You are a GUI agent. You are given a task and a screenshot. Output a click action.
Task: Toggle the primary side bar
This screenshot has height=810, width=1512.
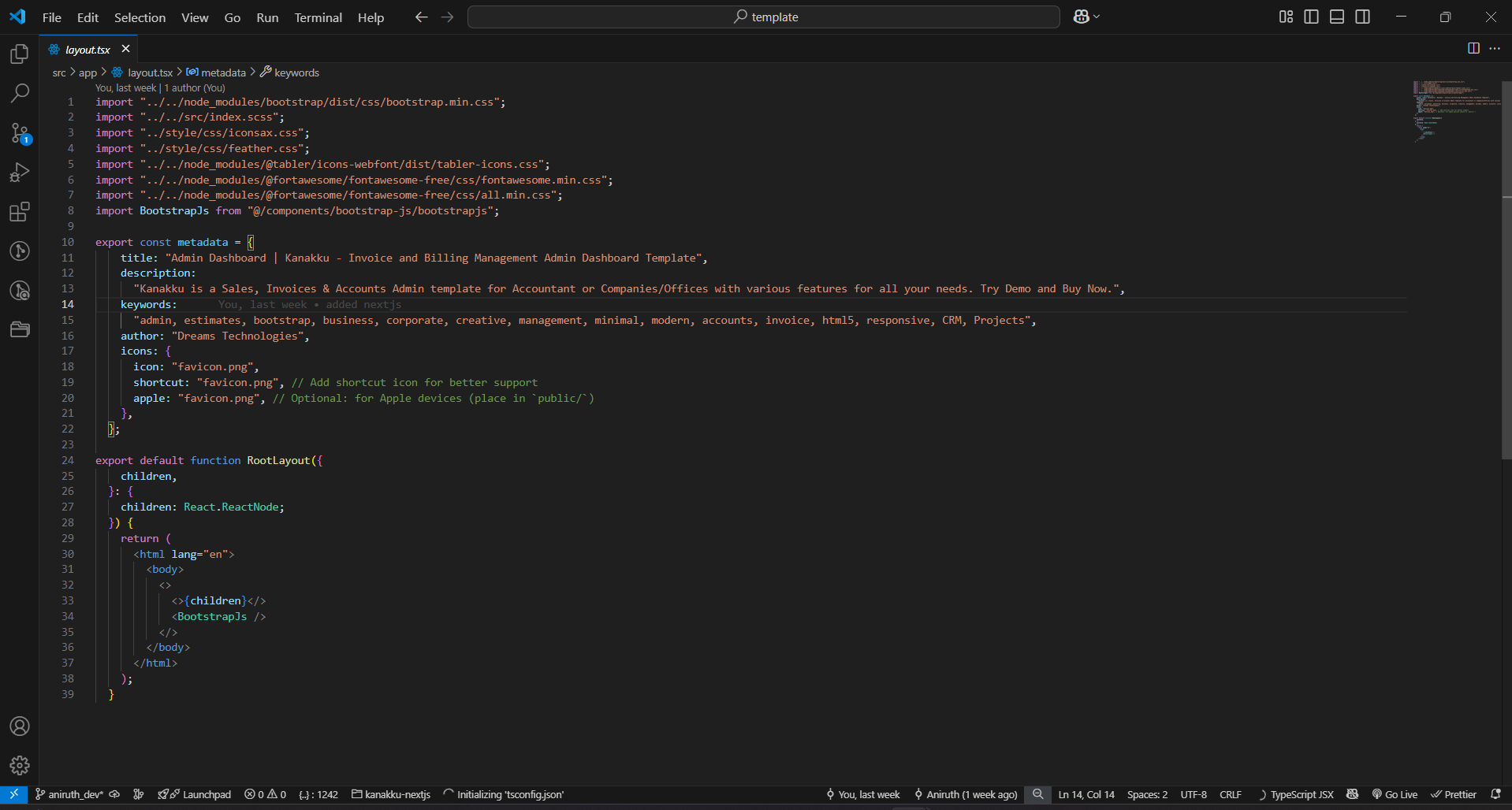(x=1311, y=17)
